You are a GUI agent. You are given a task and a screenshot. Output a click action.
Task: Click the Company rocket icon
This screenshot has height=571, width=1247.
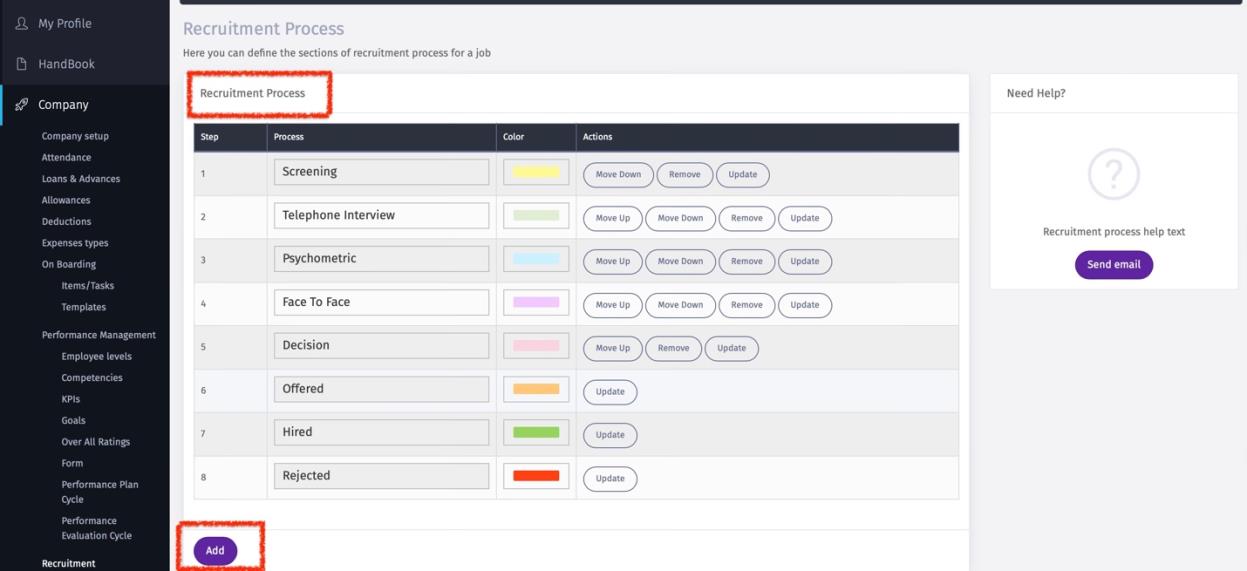tap(21, 104)
